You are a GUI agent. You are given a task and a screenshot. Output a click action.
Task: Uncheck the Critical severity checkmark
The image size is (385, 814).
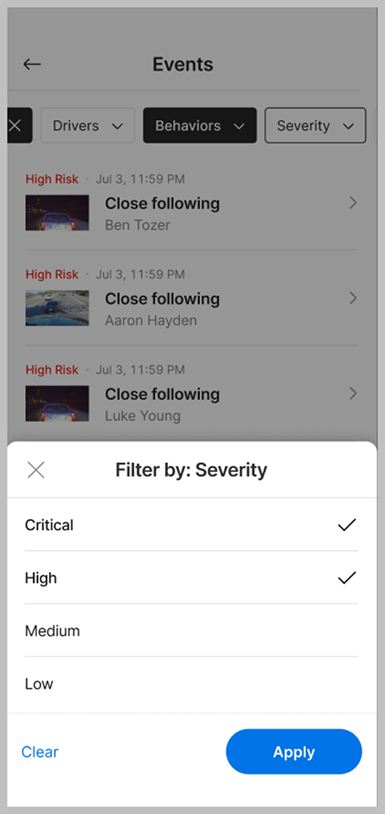347,525
